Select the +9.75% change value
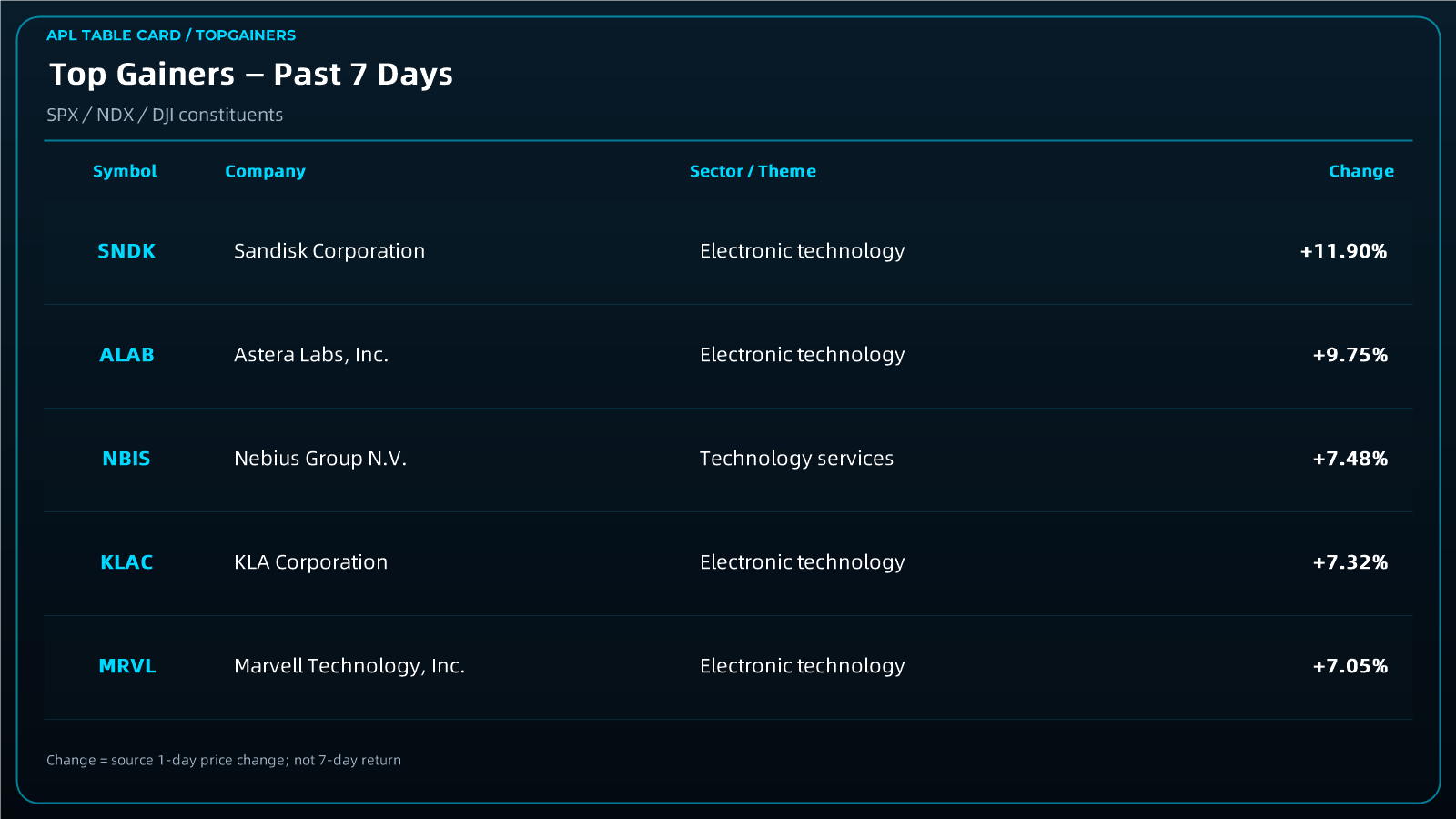The width and height of the screenshot is (1456, 819). click(1350, 355)
